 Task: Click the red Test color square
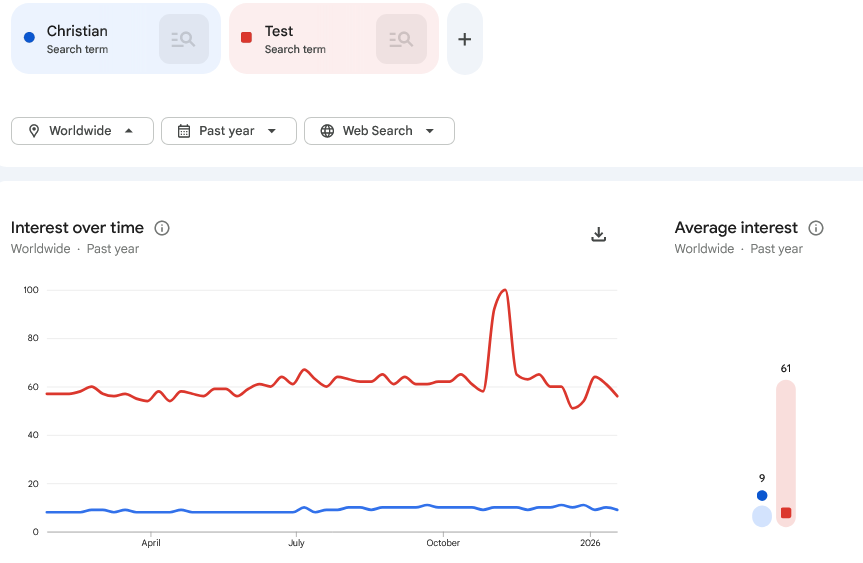coord(246,38)
